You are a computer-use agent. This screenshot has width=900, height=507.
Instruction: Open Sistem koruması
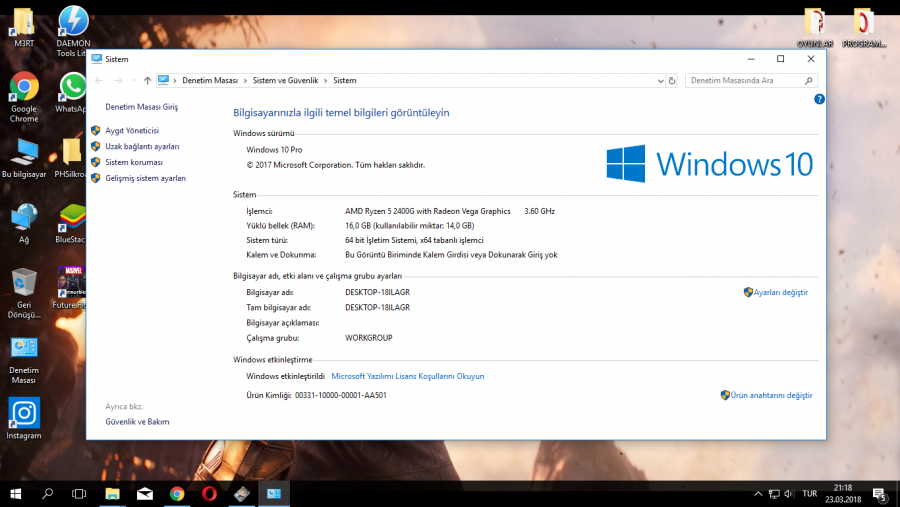pos(133,162)
